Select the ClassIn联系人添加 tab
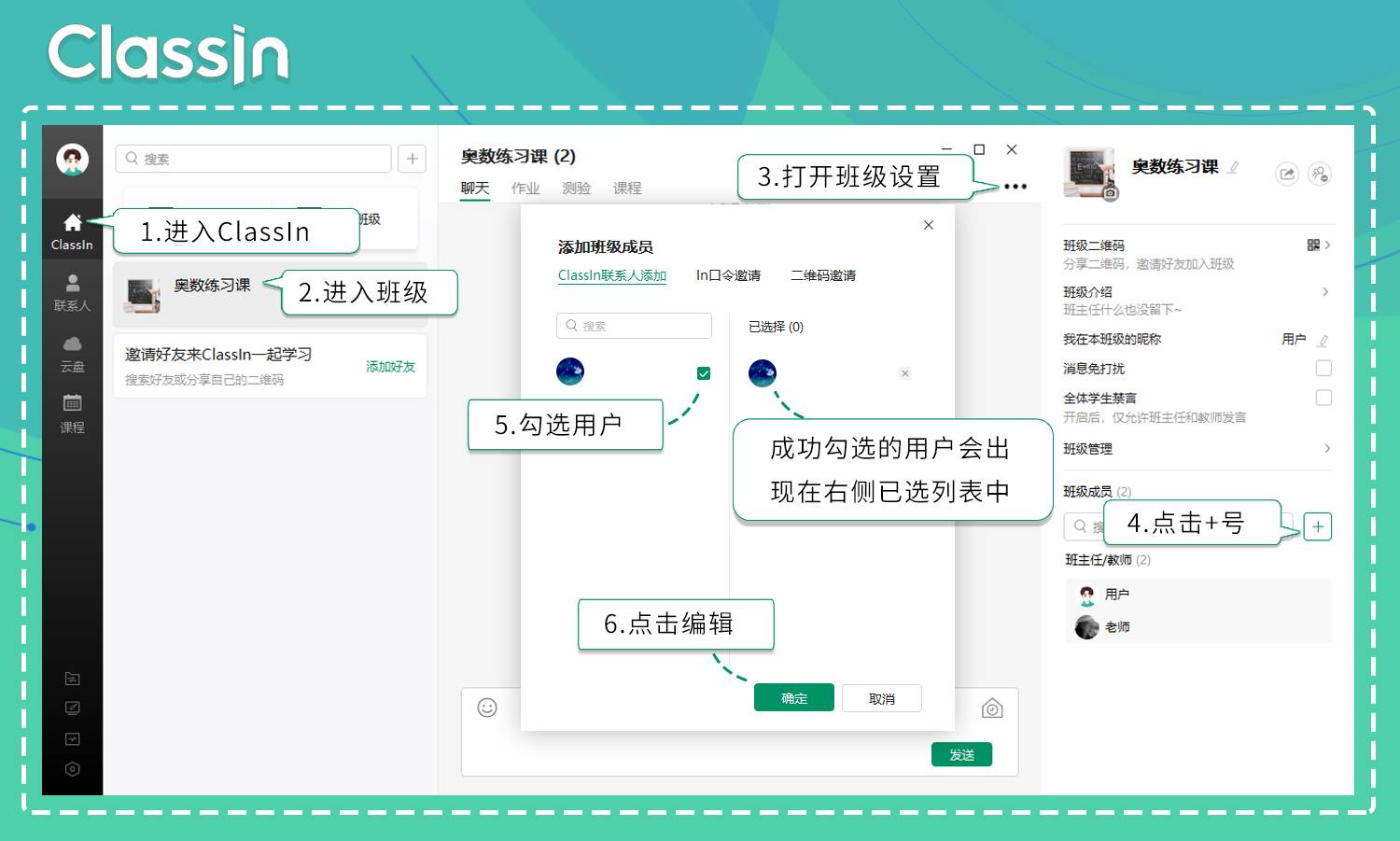Viewport: 1400px width, 841px height. (x=612, y=275)
